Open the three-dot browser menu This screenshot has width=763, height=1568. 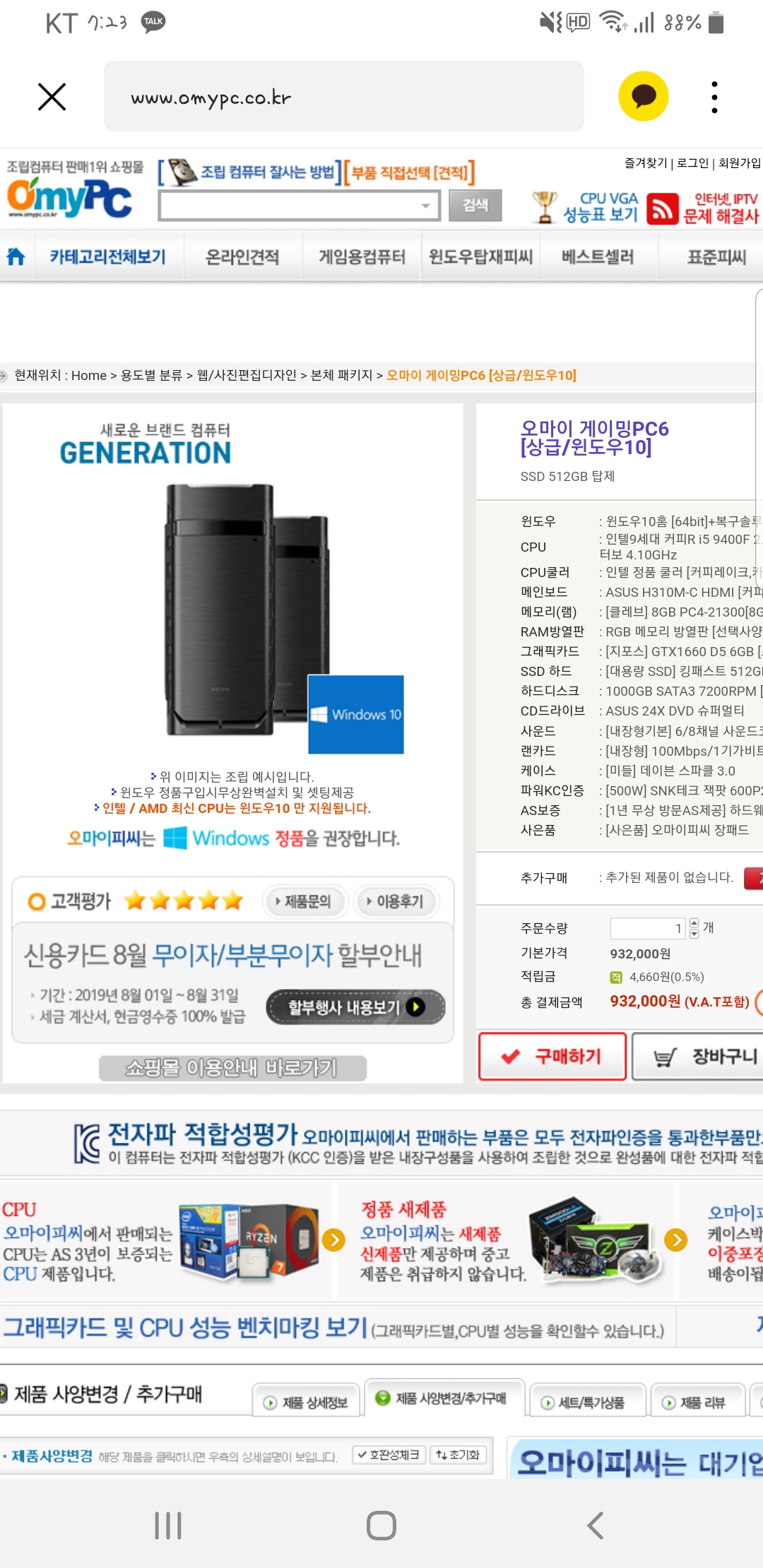715,97
